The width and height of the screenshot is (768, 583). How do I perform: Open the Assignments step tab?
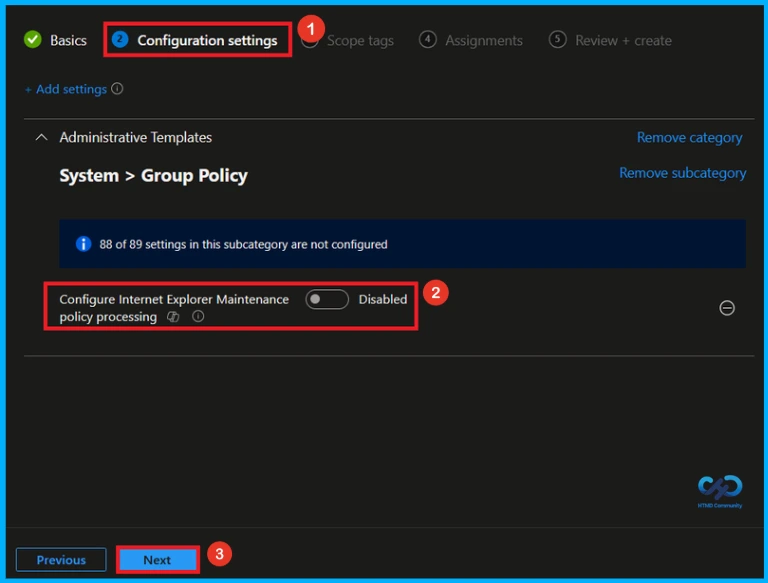pyautogui.click(x=471, y=40)
